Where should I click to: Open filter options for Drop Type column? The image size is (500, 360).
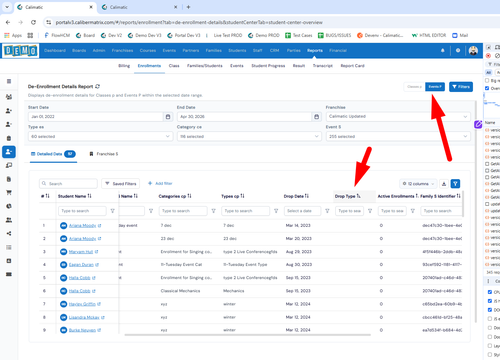(370, 211)
